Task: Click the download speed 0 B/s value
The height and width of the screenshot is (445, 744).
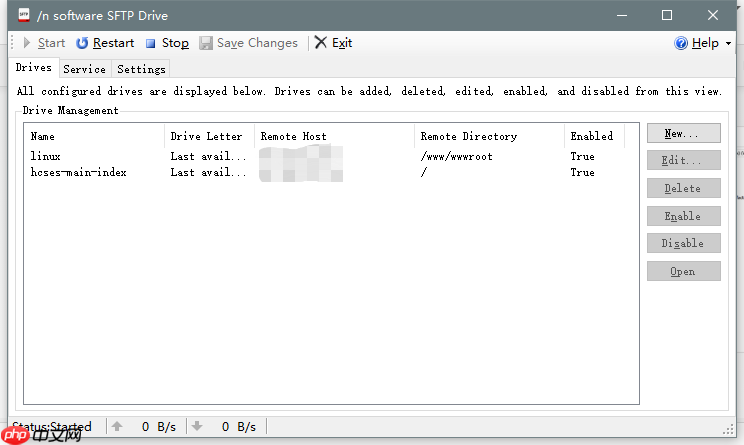Action: [x=239, y=426]
